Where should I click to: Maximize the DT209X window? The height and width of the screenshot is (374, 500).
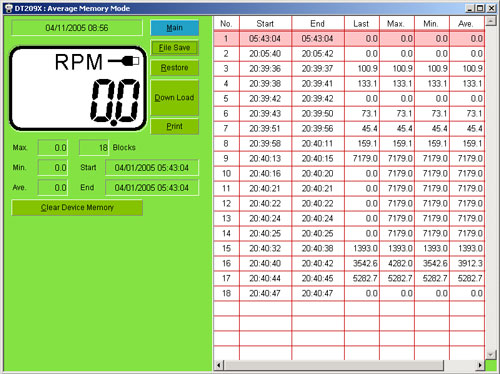coord(479,8)
